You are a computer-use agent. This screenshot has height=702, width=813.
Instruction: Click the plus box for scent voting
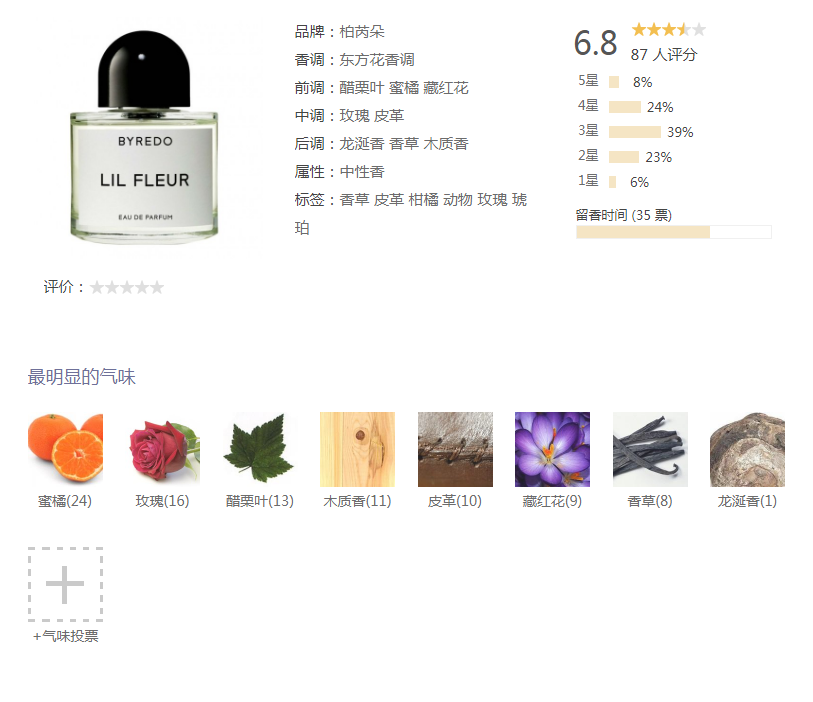(65, 584)
